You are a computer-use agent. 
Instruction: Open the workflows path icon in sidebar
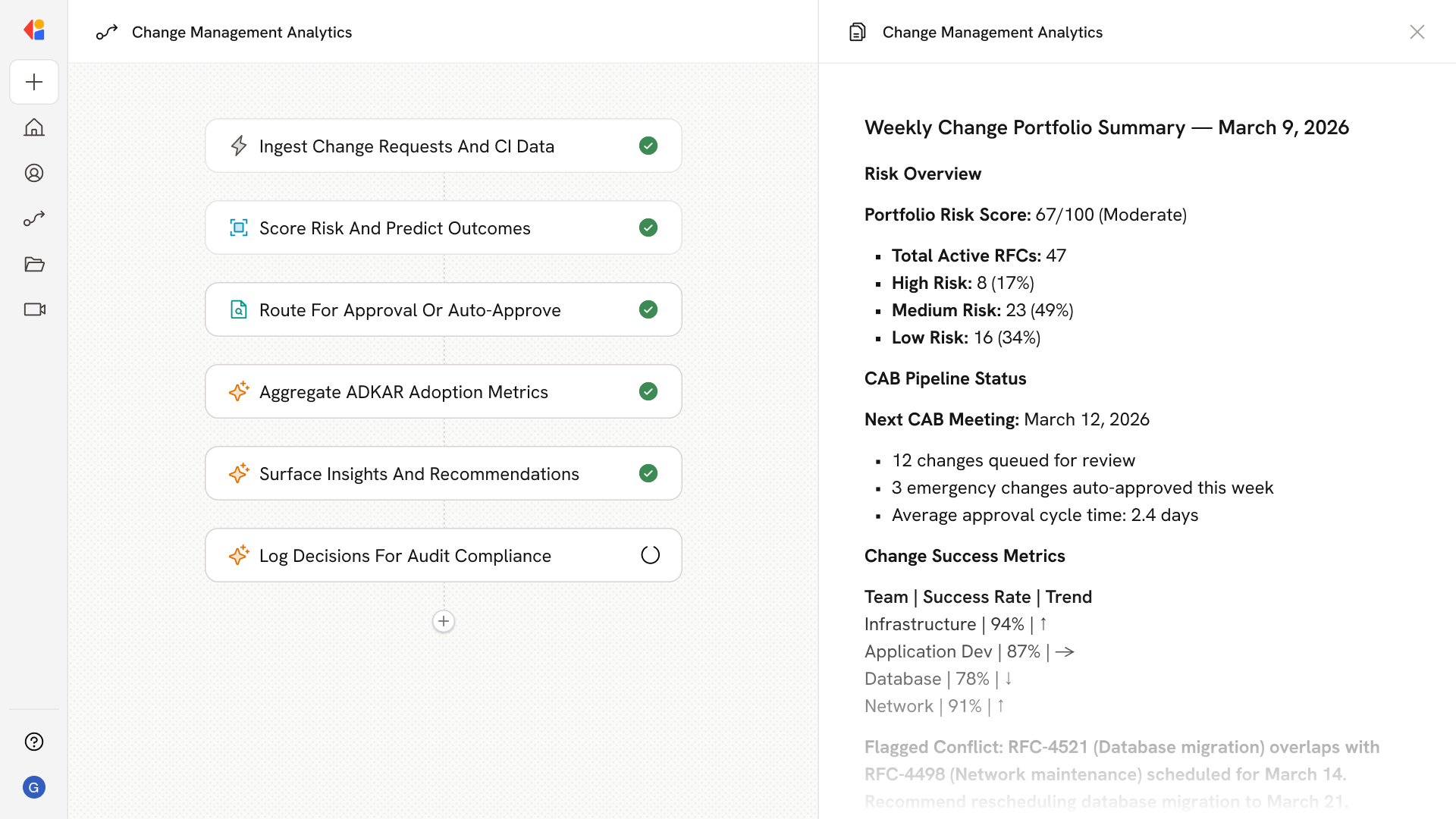coord(34,218)
